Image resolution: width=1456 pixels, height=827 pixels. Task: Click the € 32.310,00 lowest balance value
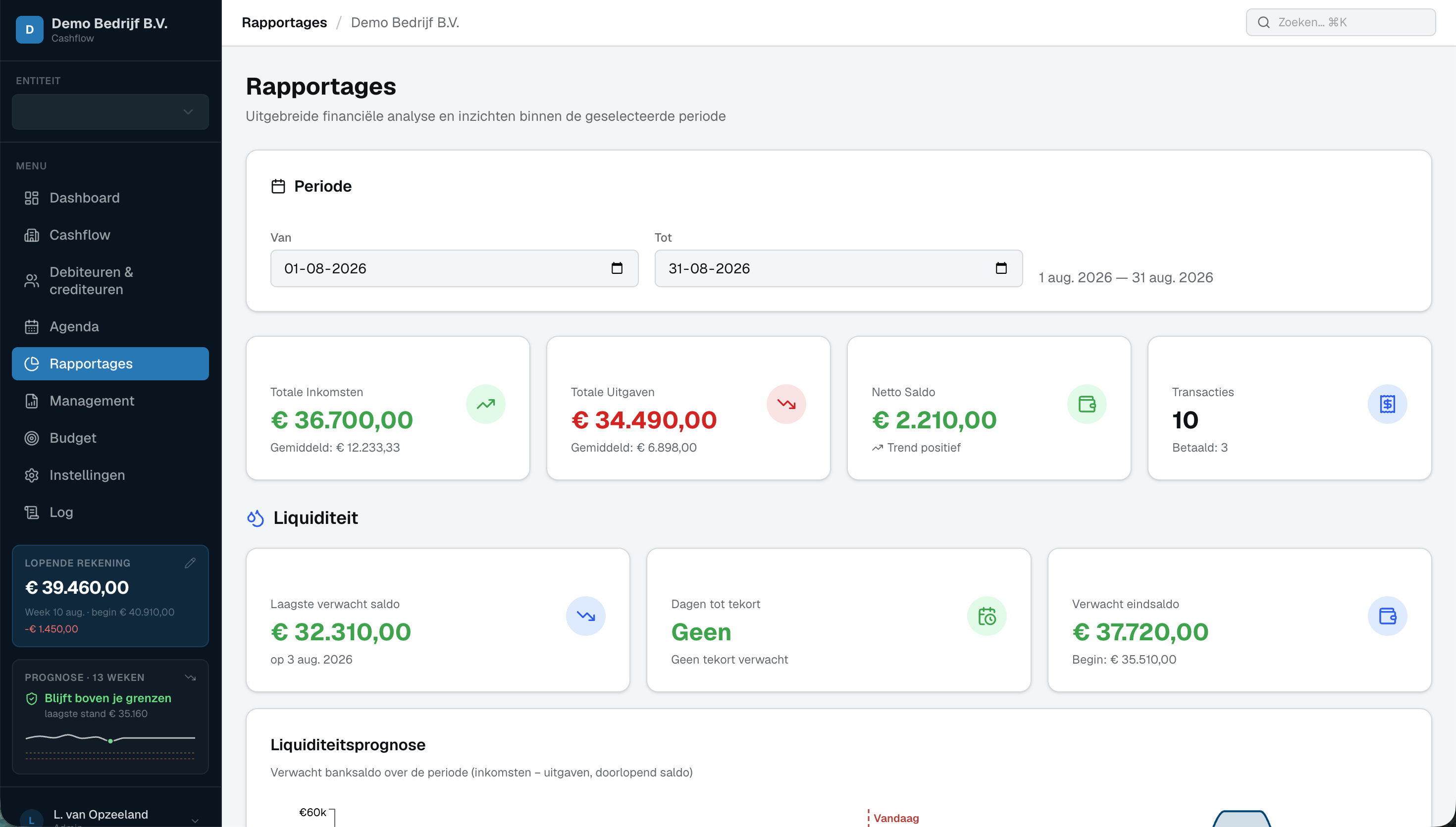pos(341,631)
